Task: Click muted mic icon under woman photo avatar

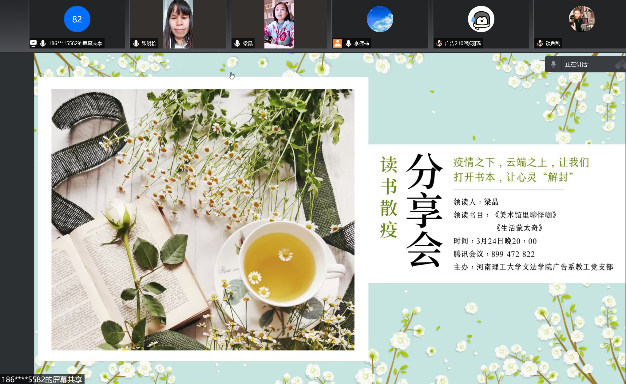Action: (x=540, y=43)
